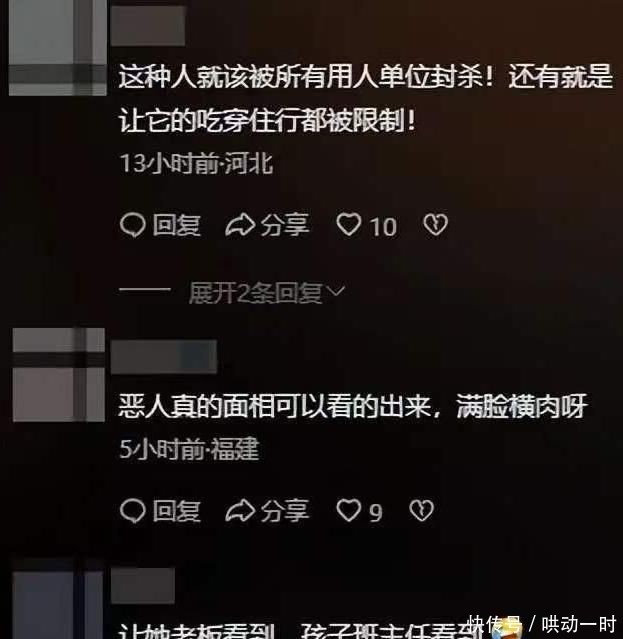
Task: Open second commenter's blurred username
Action: [164, 357]
